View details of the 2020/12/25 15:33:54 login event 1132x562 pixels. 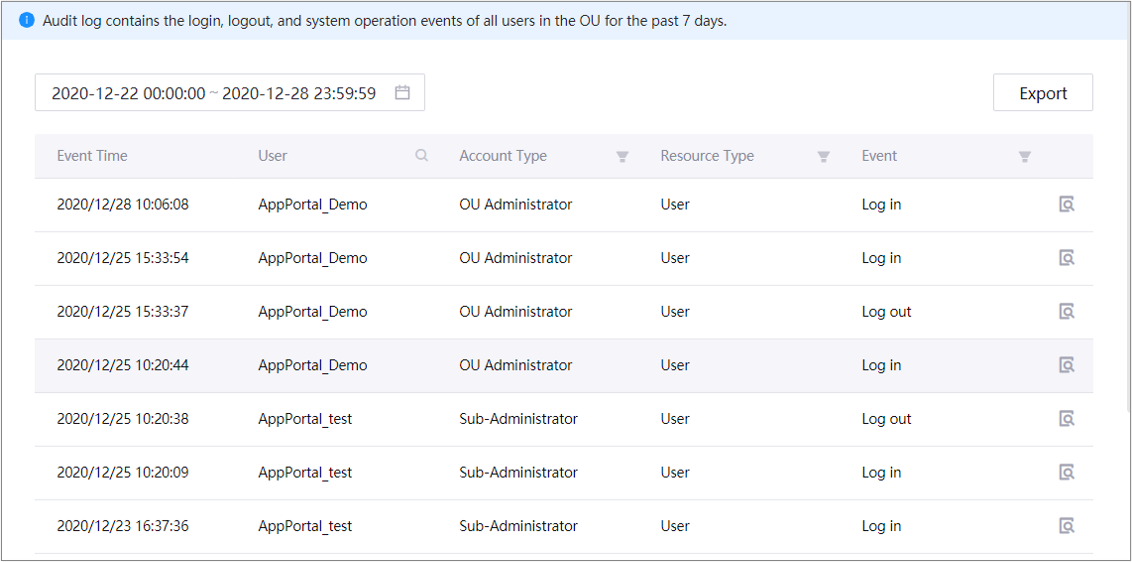click(1067, 258)
